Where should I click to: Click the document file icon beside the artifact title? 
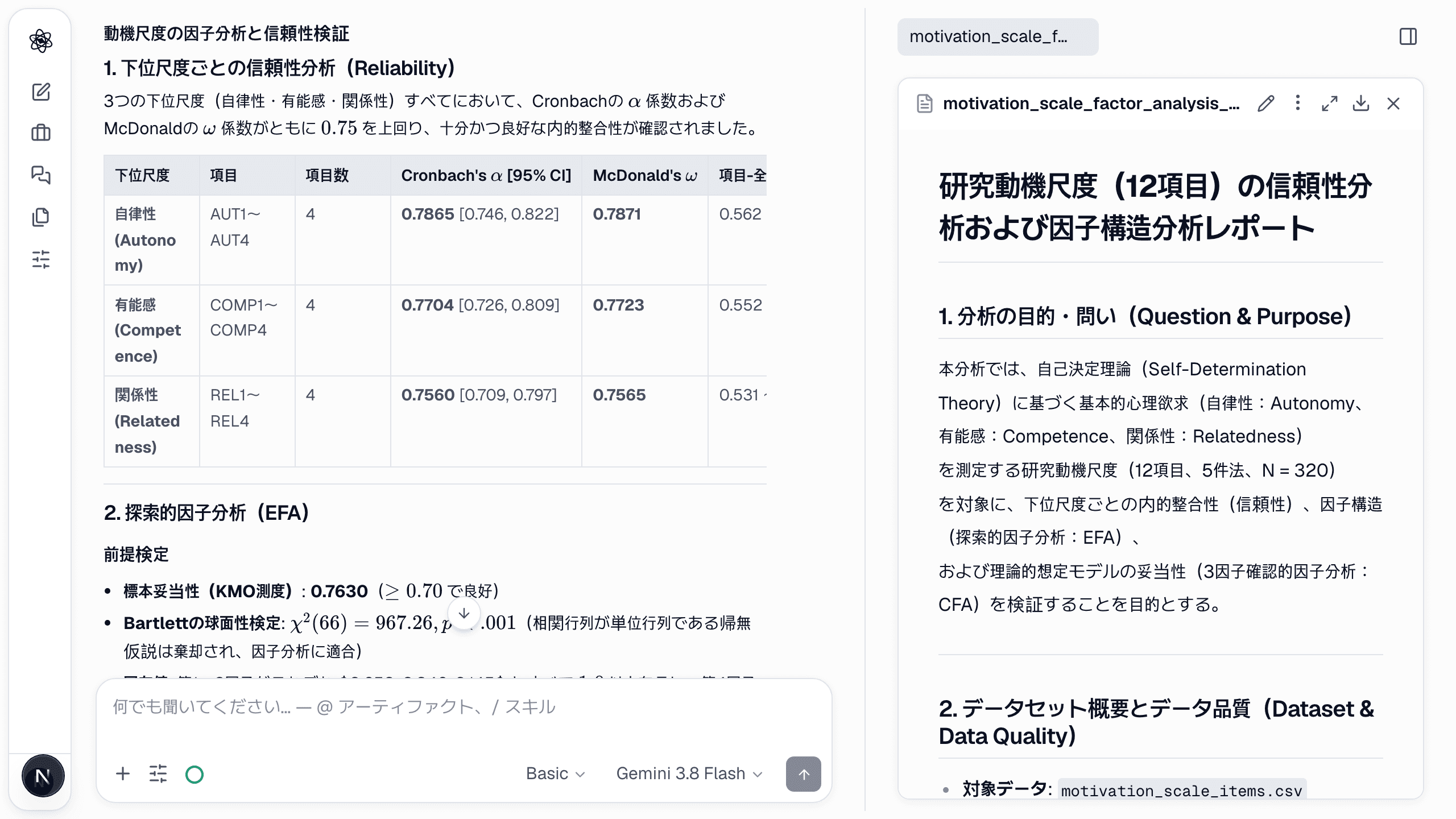[925, 104]
